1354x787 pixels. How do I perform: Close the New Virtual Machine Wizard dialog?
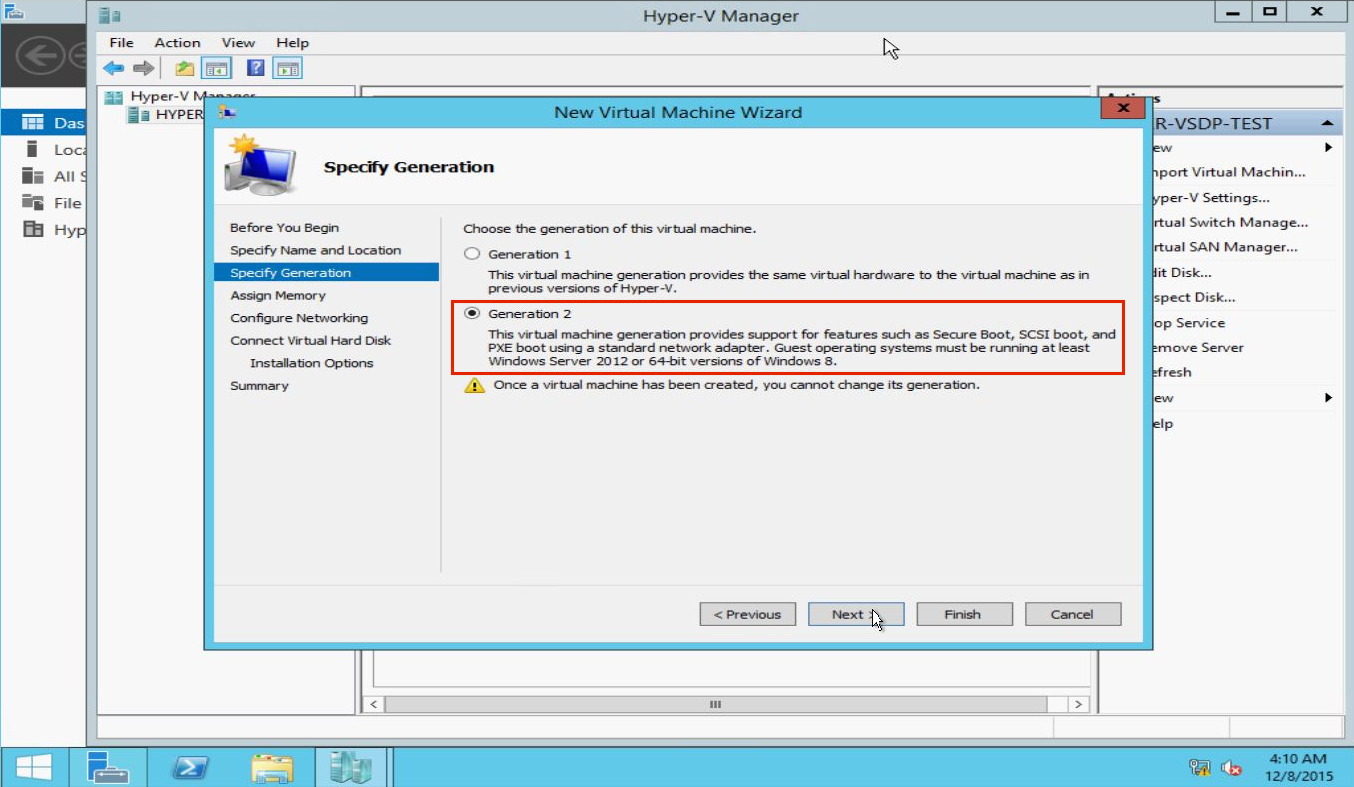tap(1123, 108)
